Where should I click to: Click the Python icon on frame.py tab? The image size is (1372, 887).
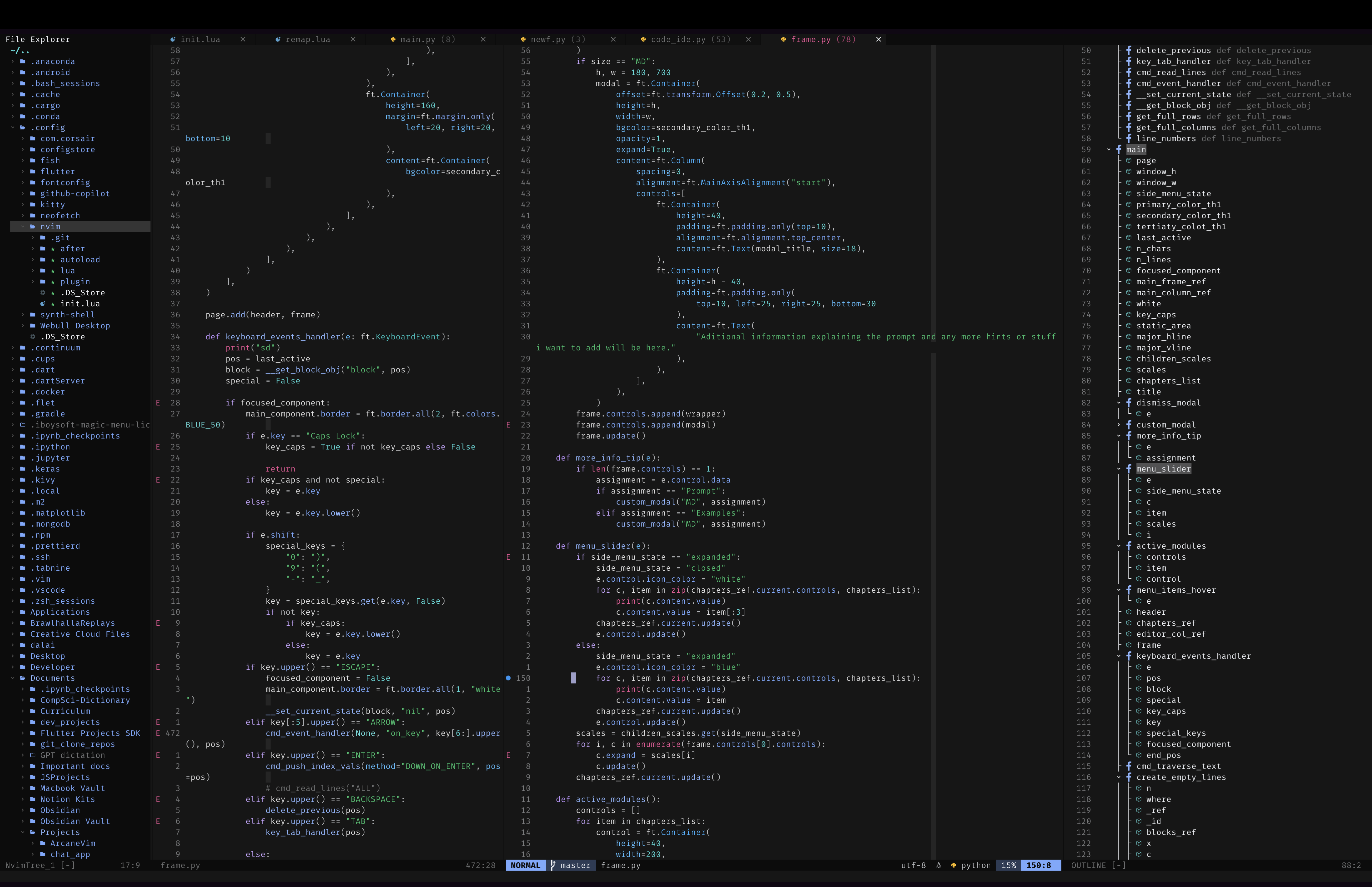click(x=783, y=39)
